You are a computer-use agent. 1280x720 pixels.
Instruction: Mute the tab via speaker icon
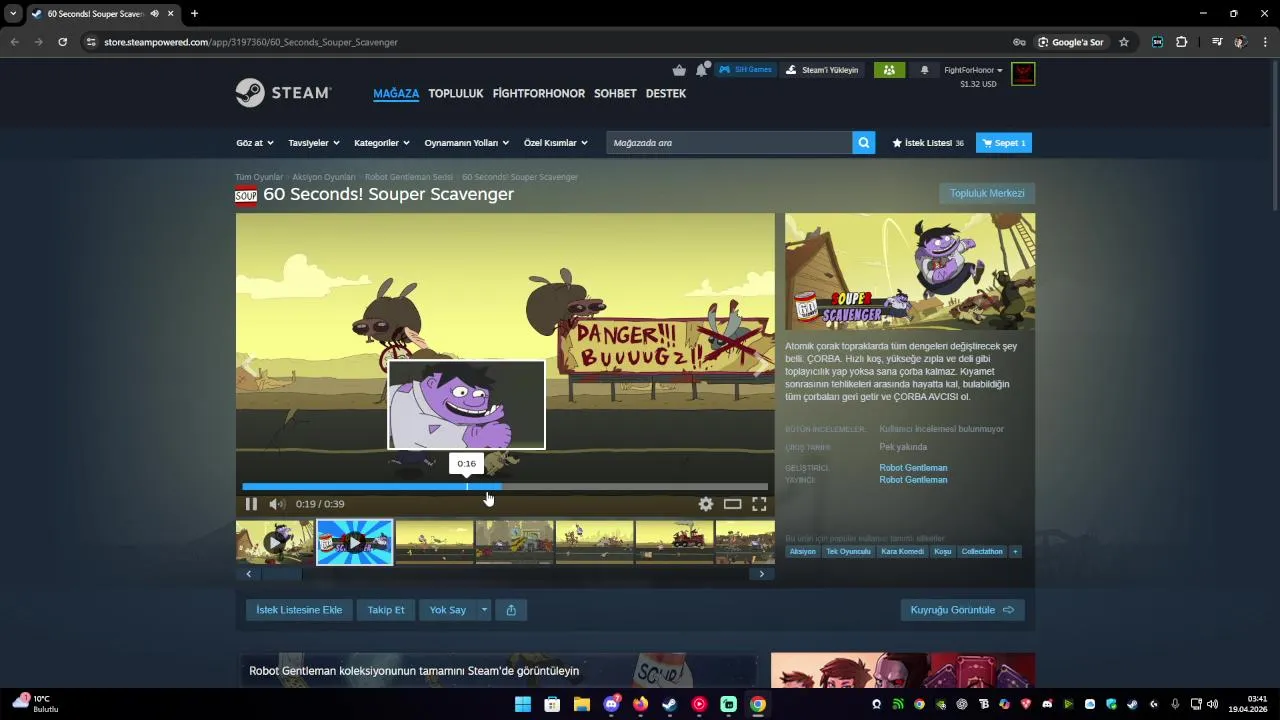point(154,13)
